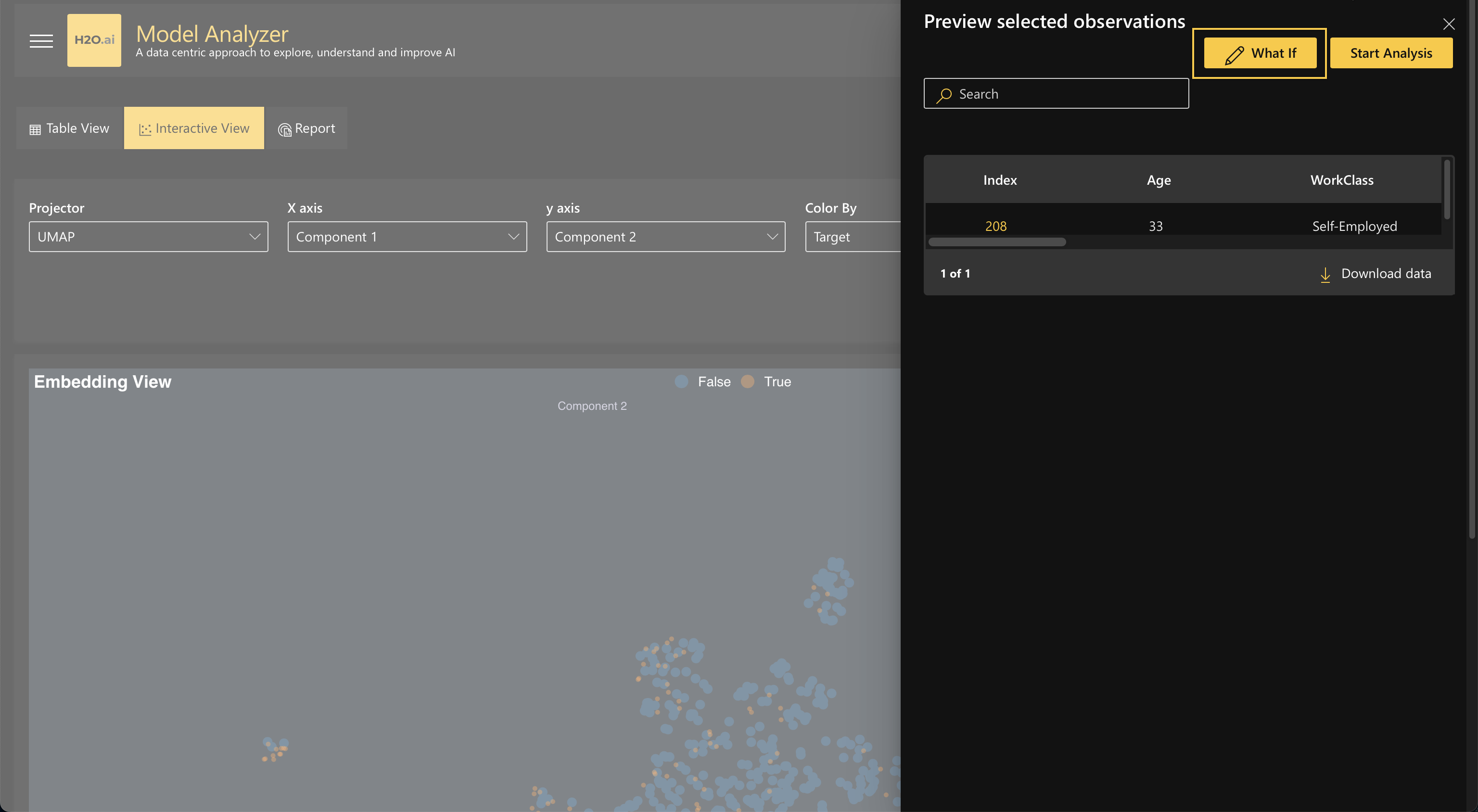Screen dimensions: 1478x812
Task: Open observation index 208 link
Action: coord(995,226)
